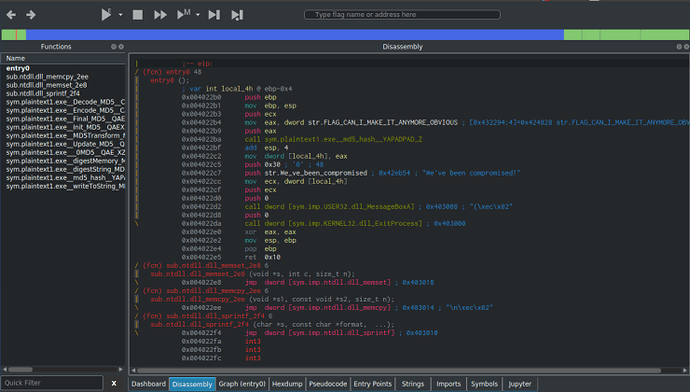Open the Jupyter tab
The image size is (690, 392).
tap(520, 384)
